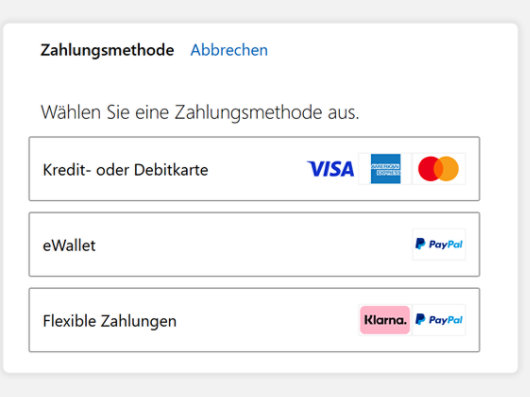Click the 'eWallet' label text
This screenshot has width=530, height=397.
(69, 245)
